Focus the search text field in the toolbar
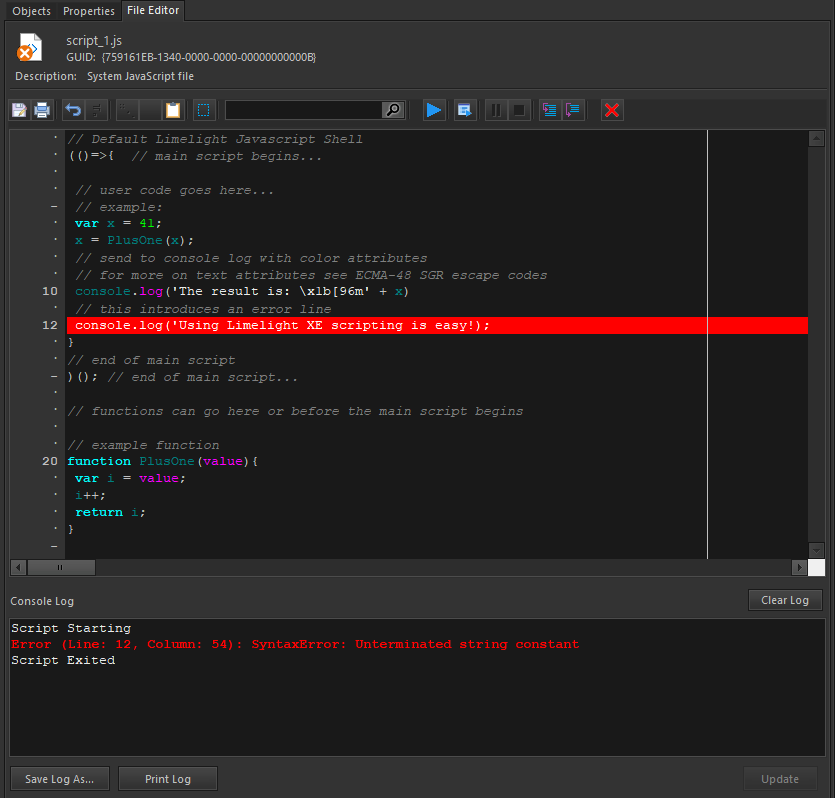The height and width of the screenshot is (798, 835). (304, 110)
